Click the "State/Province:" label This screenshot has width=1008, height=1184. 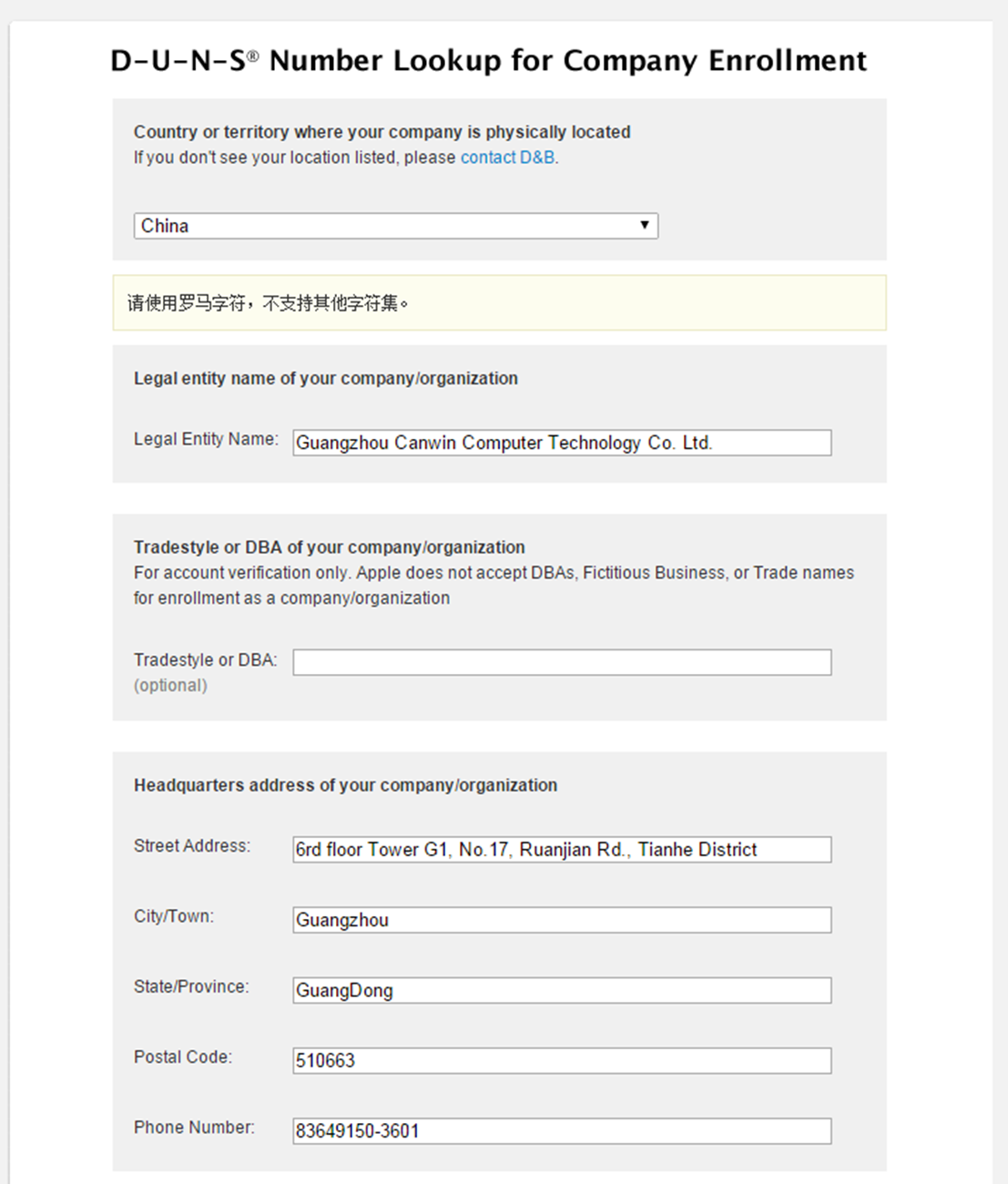(191, 986)
